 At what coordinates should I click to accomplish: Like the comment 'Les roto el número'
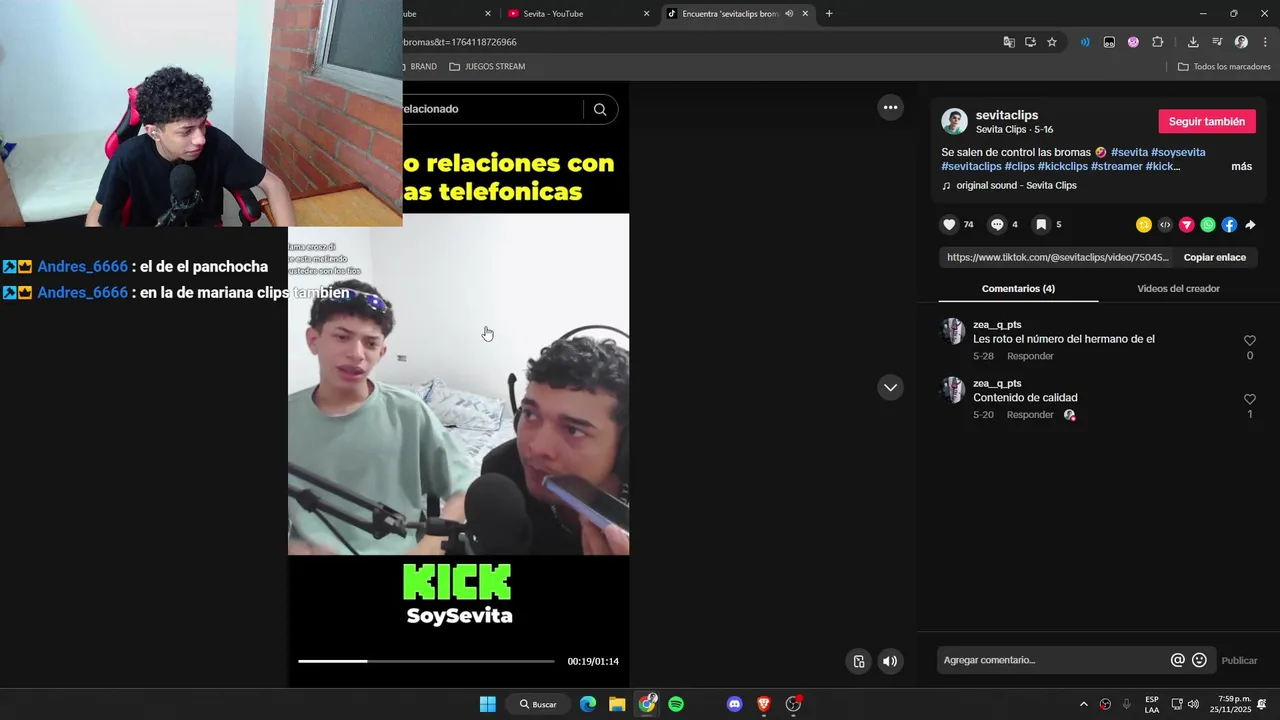tap(1249, 341)
